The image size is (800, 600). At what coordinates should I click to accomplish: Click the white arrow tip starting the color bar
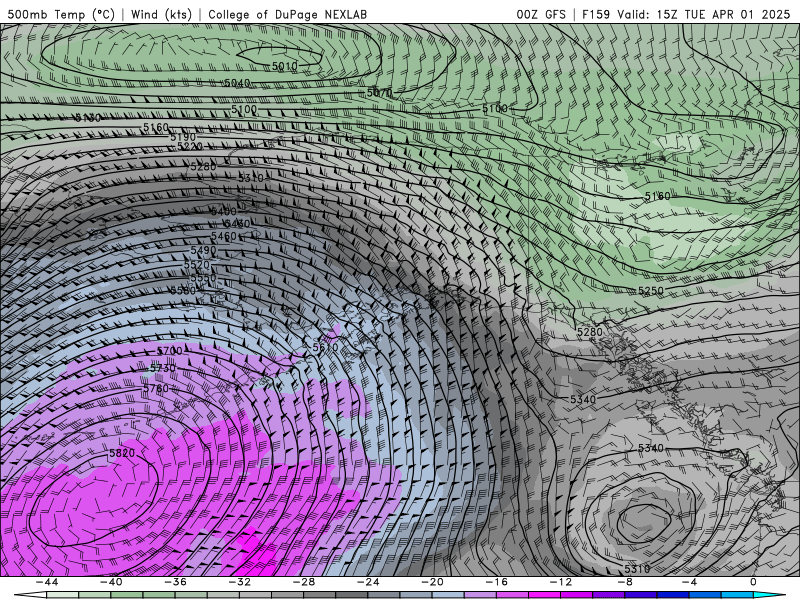click(31, 595)
